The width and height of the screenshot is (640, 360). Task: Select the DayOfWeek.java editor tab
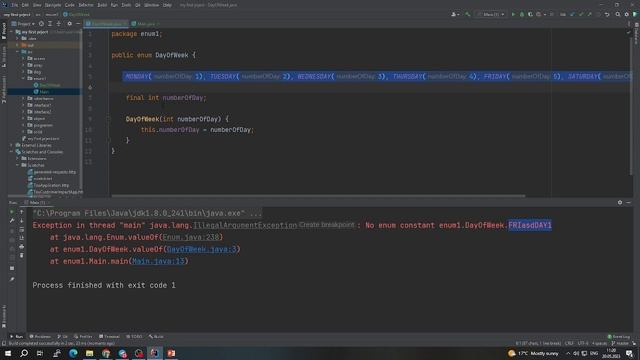click(x=106, y=24)
